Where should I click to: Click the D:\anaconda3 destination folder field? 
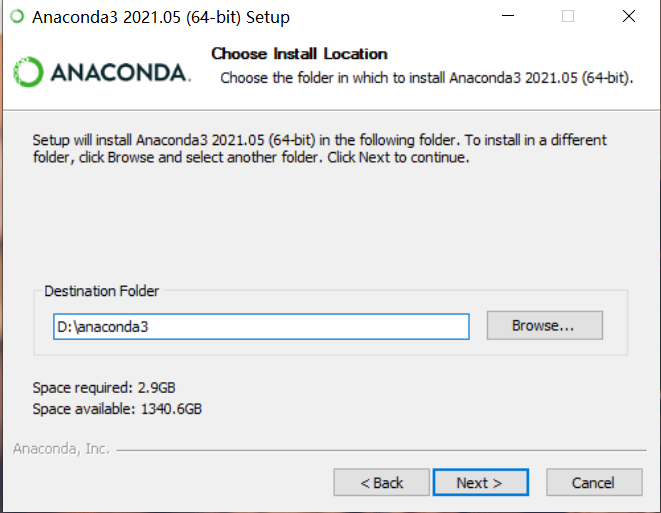tap(261, 326)
